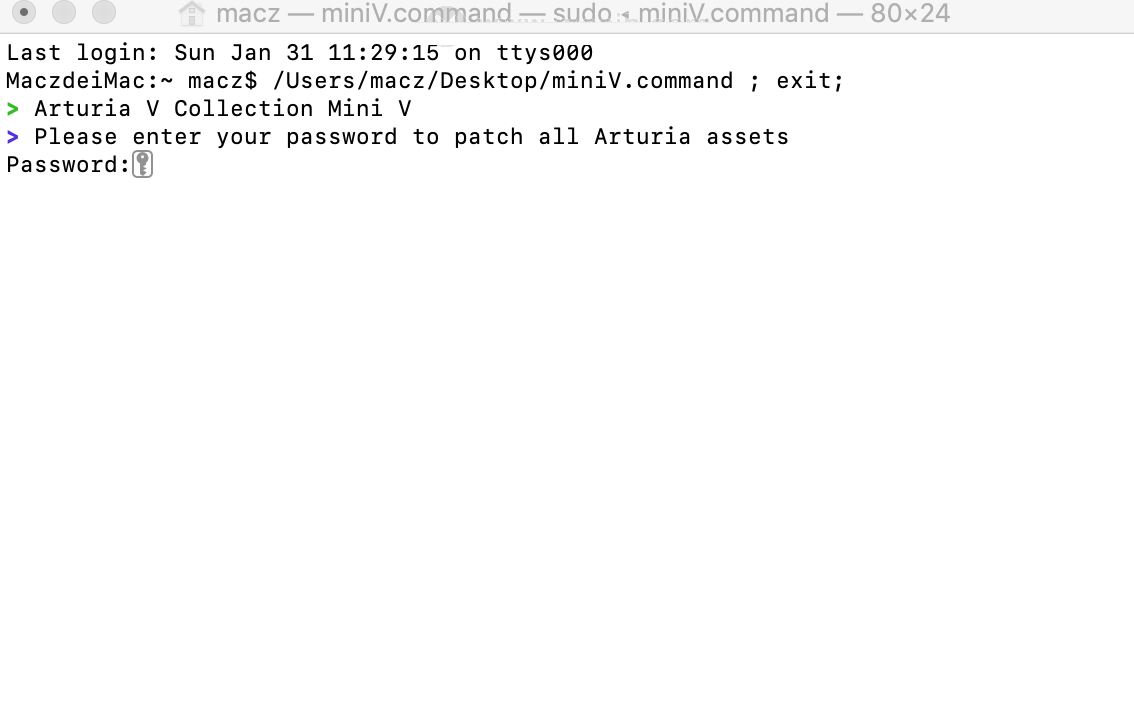Image resolution: width=1134 pixels, height=716 pixels.
Task: Click the 'exit;' command at line end
Action: click(810, 80)
